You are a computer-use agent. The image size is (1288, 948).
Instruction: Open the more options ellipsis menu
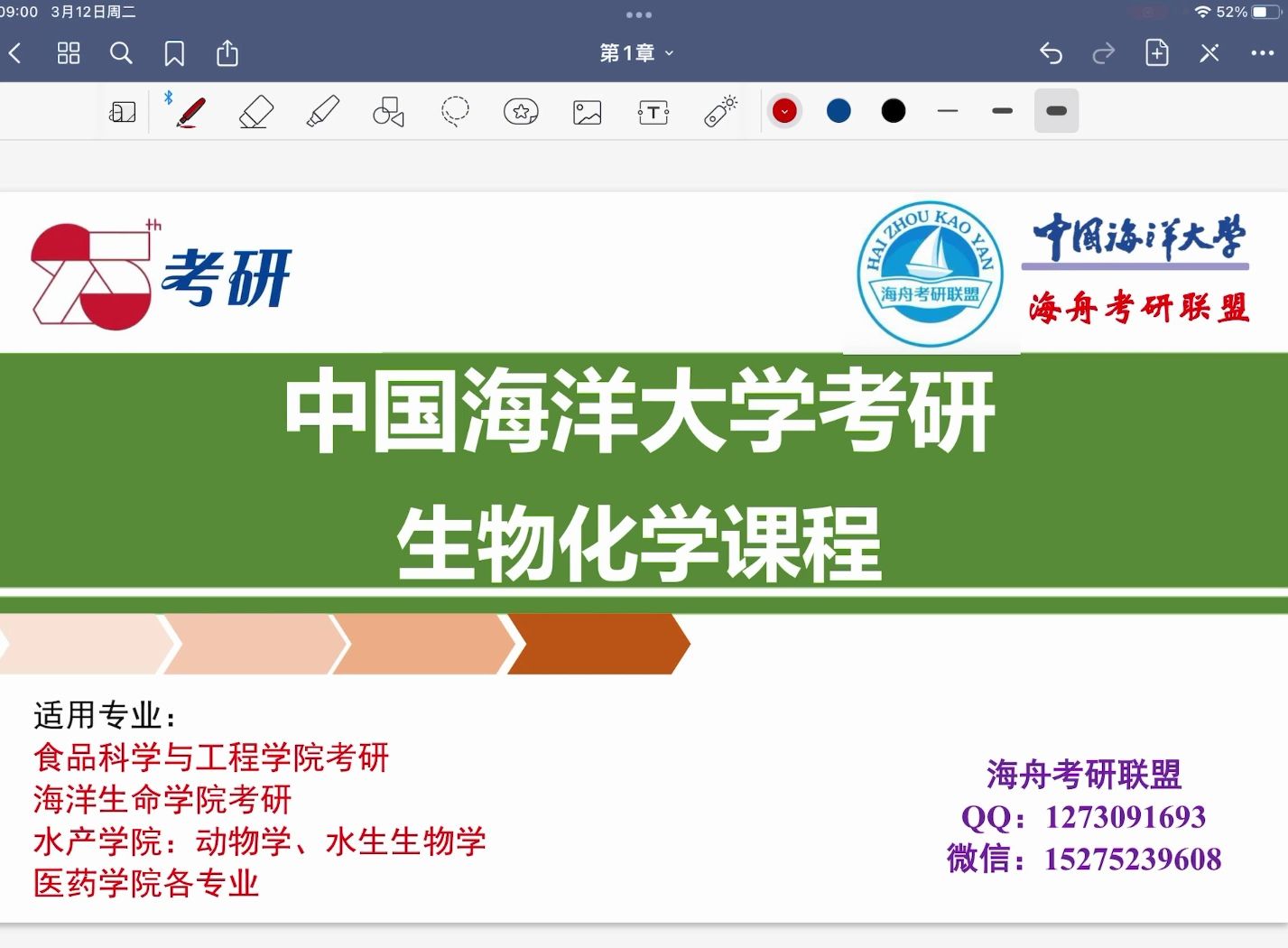(x=1263, y=53)
